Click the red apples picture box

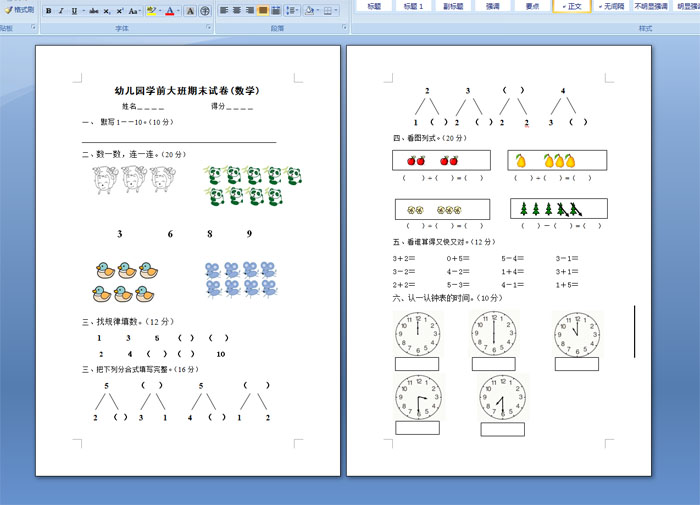click(x=441, y=160)
